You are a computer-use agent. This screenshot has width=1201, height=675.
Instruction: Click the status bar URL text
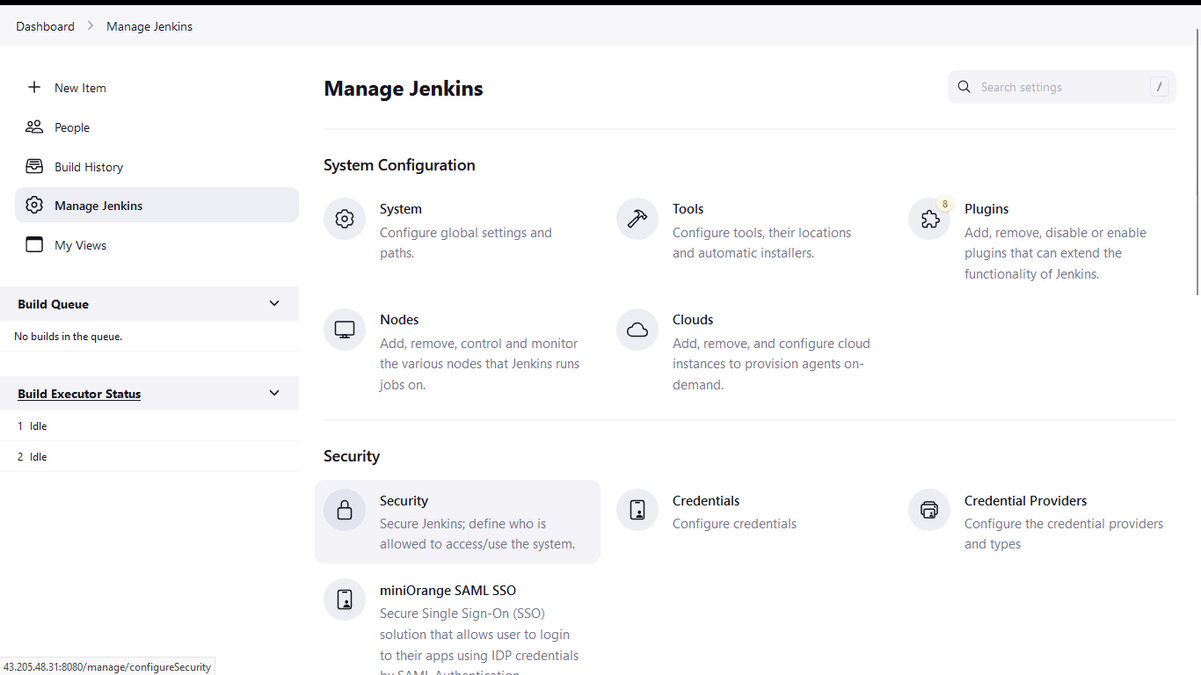tap(107, 667)
